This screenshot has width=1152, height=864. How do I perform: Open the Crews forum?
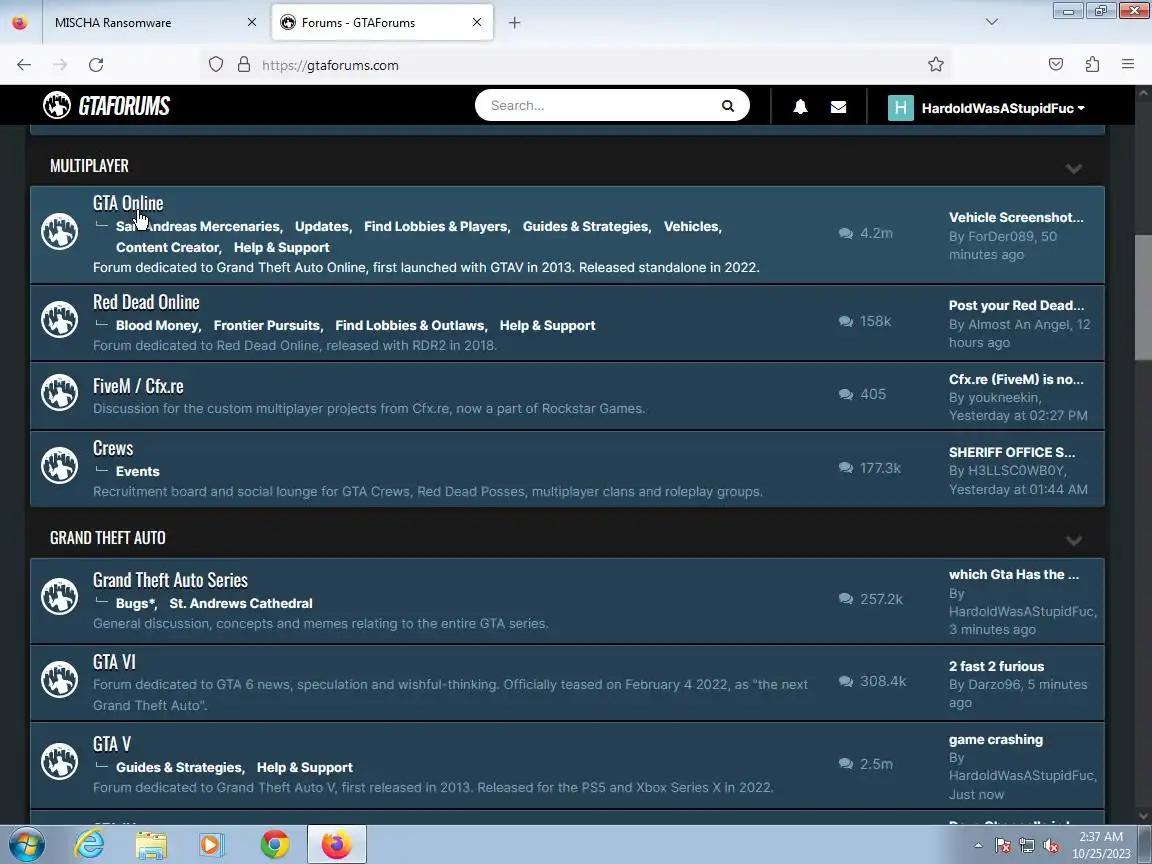[113, 448]
